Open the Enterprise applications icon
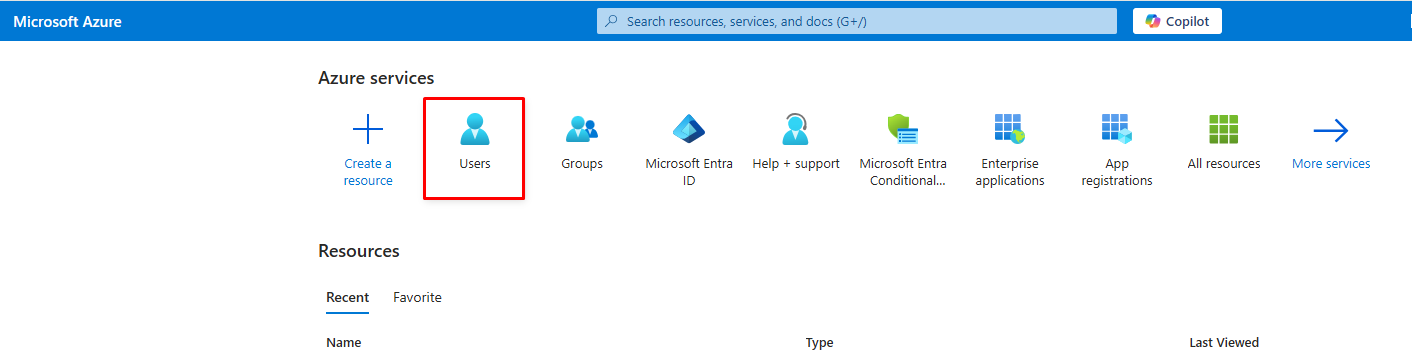Screen dimensions: 1412x363 point(1010,130)
